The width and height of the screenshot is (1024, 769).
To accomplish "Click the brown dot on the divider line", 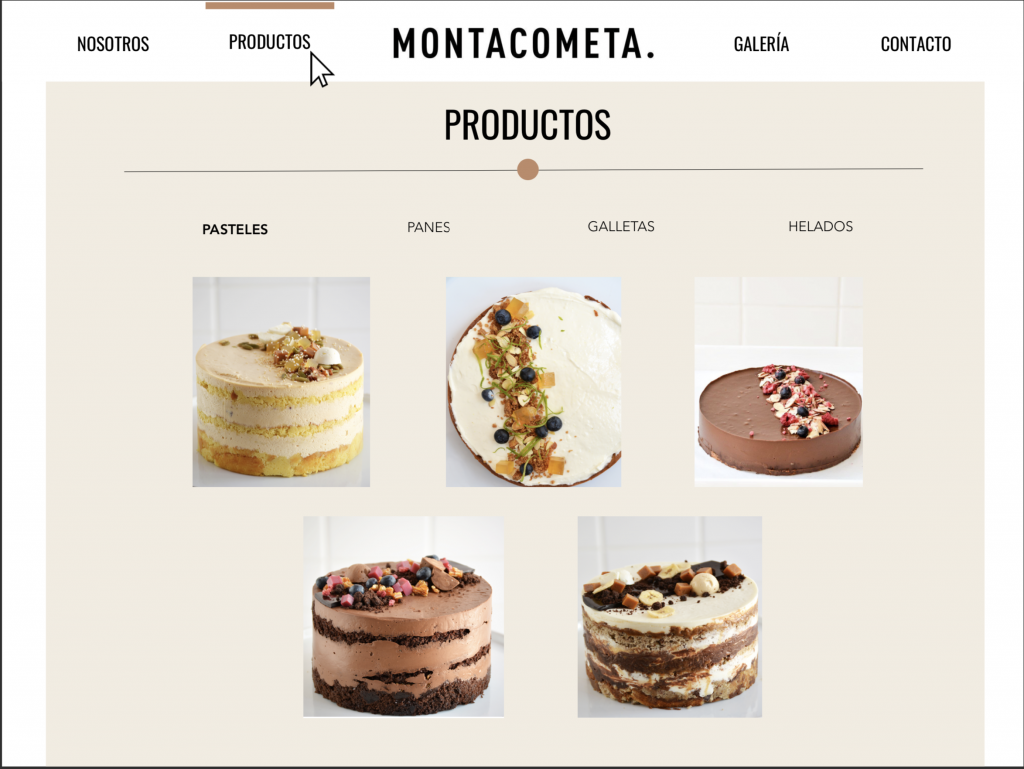I will tap(528, 169).
